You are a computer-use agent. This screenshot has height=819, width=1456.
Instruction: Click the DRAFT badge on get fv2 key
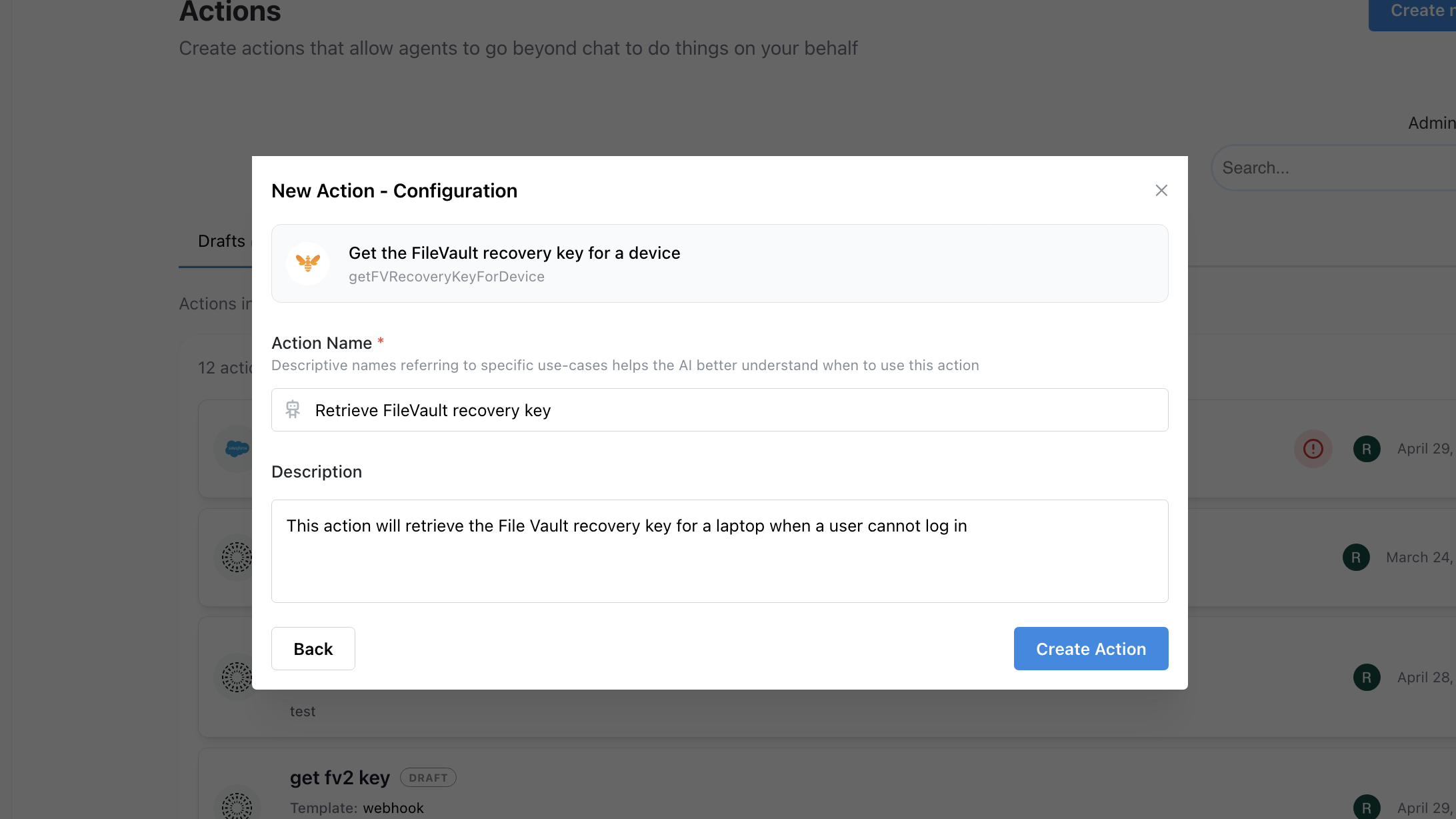pyautogui.click(x=428, y=778)
